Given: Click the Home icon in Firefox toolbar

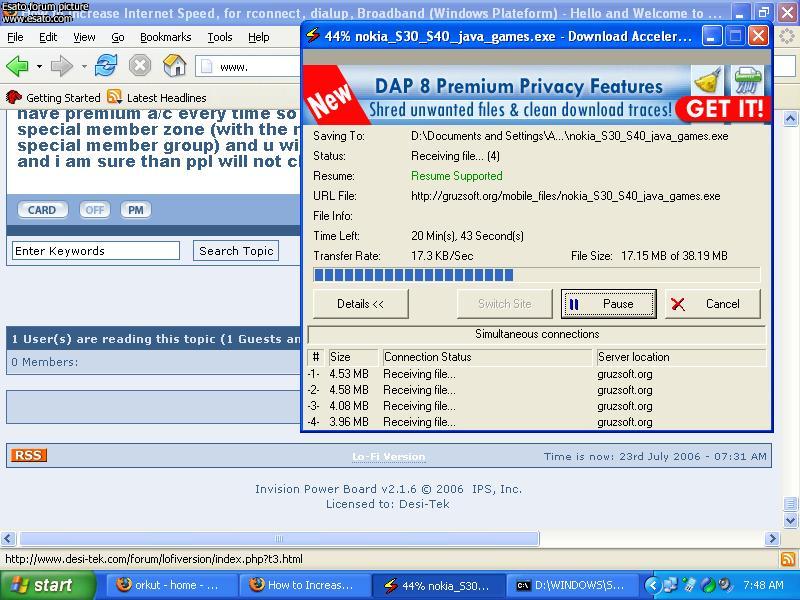Looking at the screenshot, I should tap(174, 66).
